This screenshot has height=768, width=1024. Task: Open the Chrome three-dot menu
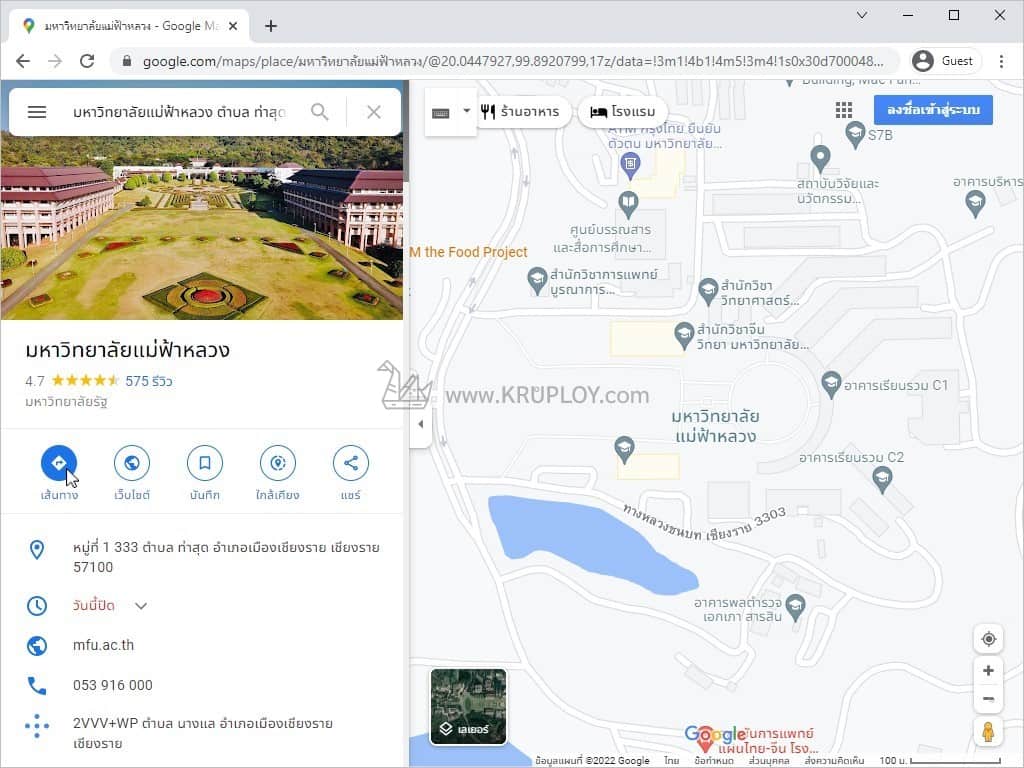(1001, 61)
